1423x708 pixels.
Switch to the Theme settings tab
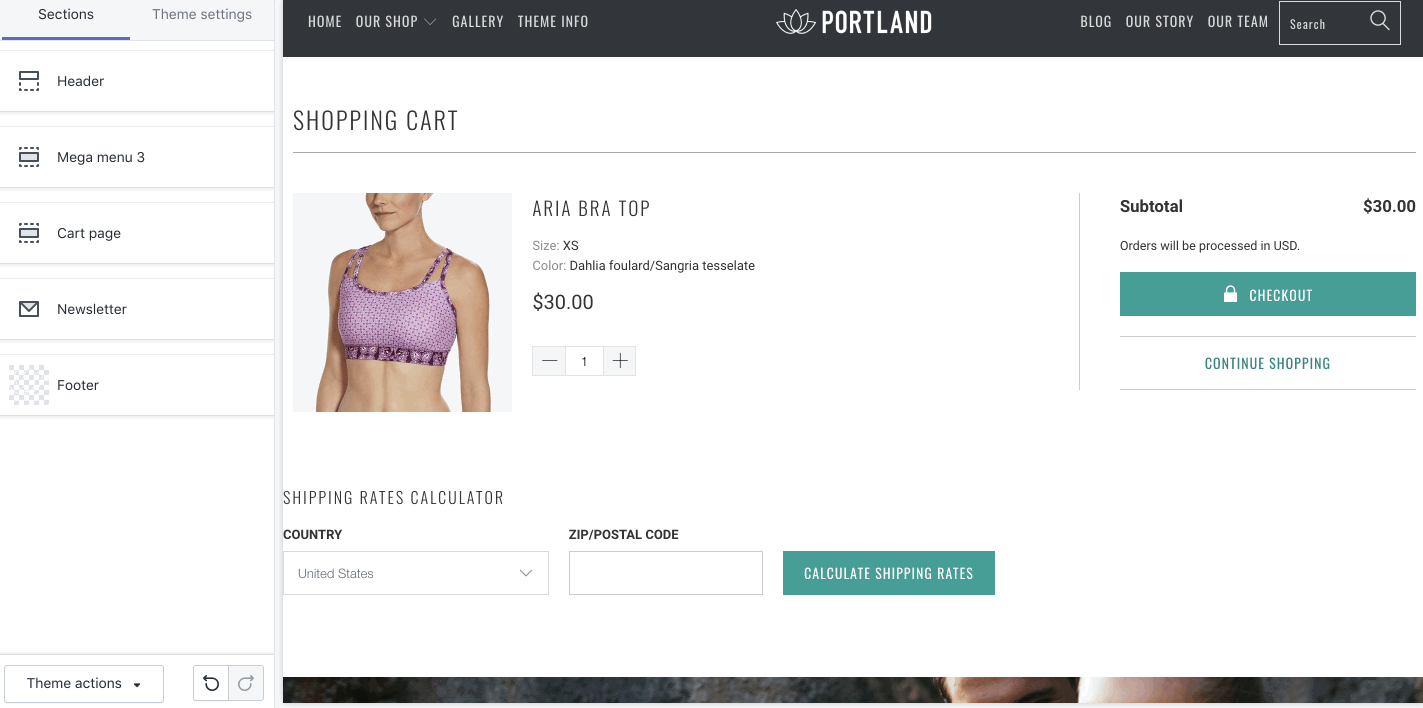(202, 15)
